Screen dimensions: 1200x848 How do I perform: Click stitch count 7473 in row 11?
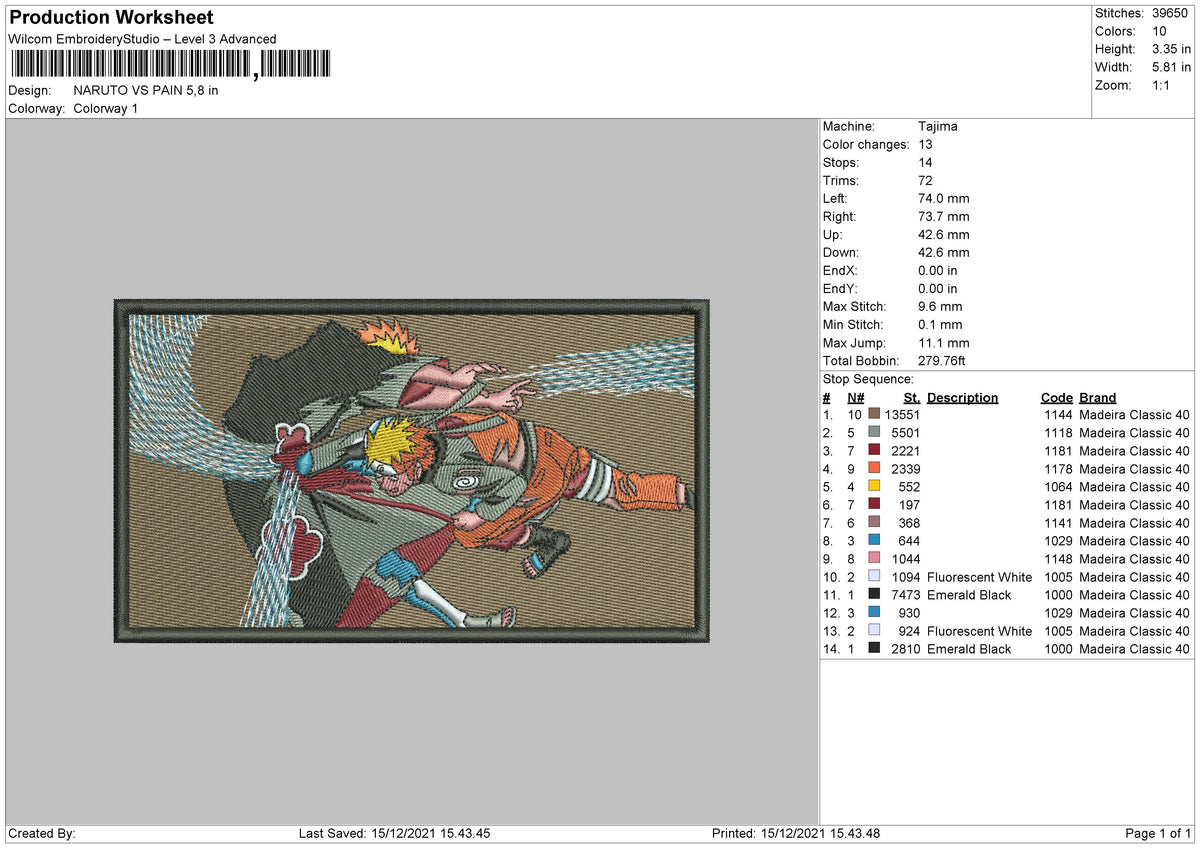905,595
